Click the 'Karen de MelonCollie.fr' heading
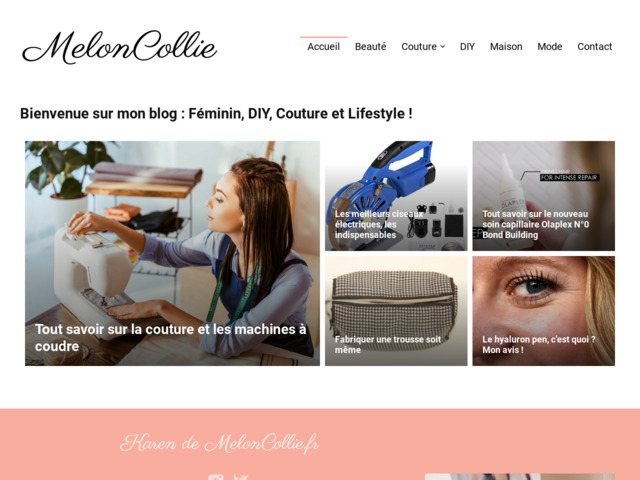 pos(220,443)
